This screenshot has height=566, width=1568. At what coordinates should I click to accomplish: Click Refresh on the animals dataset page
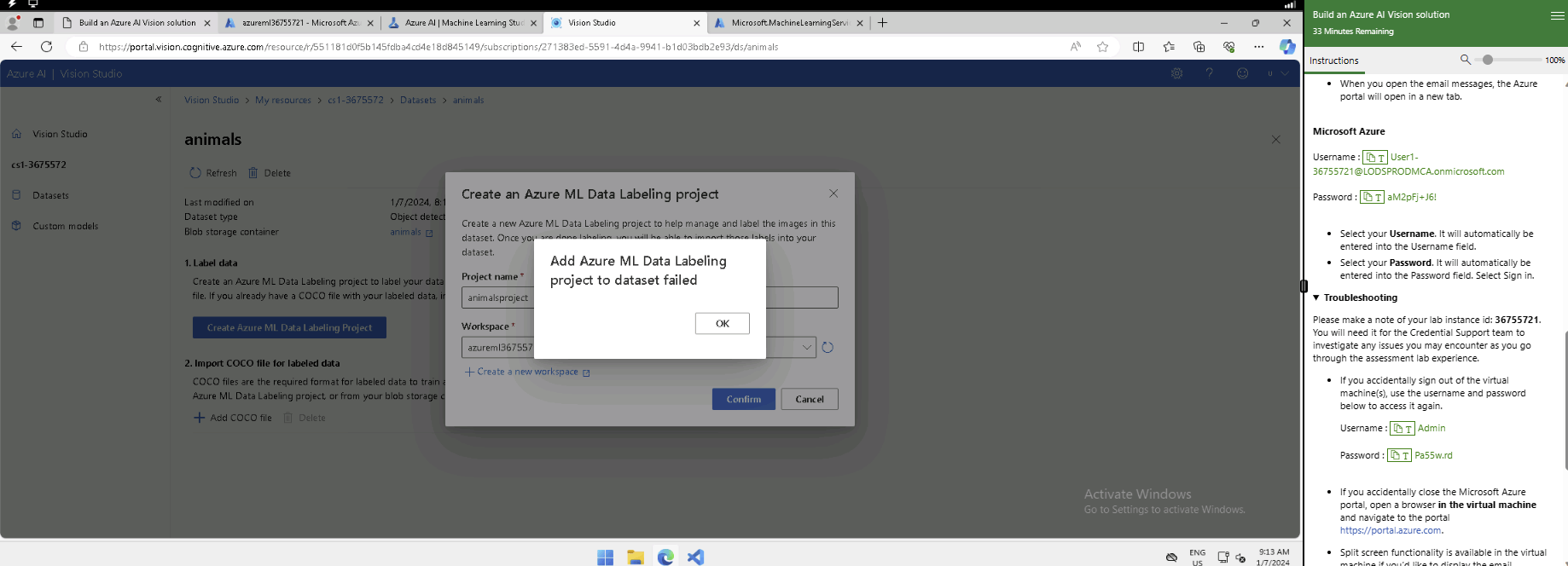click(213, 173)
